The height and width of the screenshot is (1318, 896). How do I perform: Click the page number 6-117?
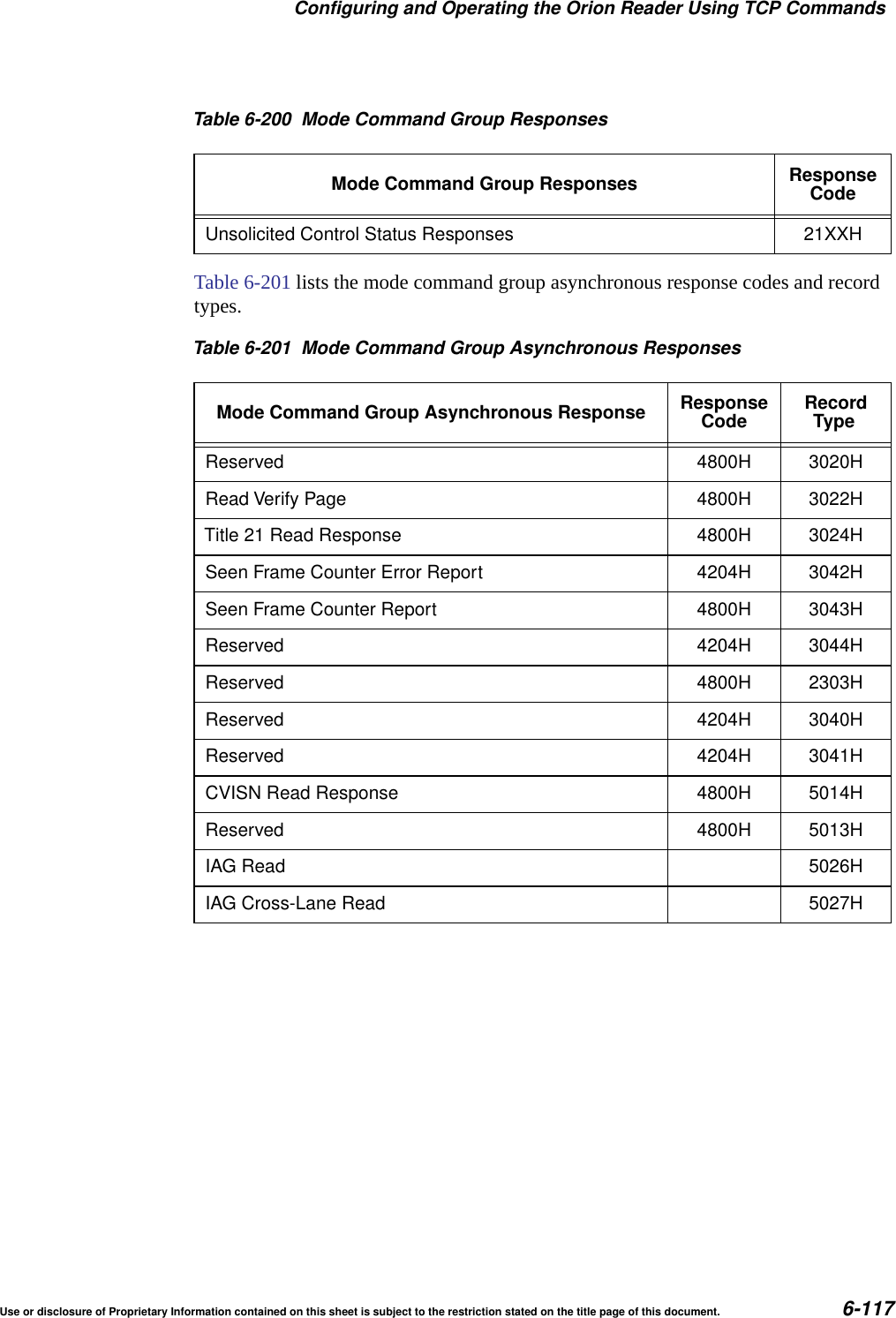point(869,1308)
